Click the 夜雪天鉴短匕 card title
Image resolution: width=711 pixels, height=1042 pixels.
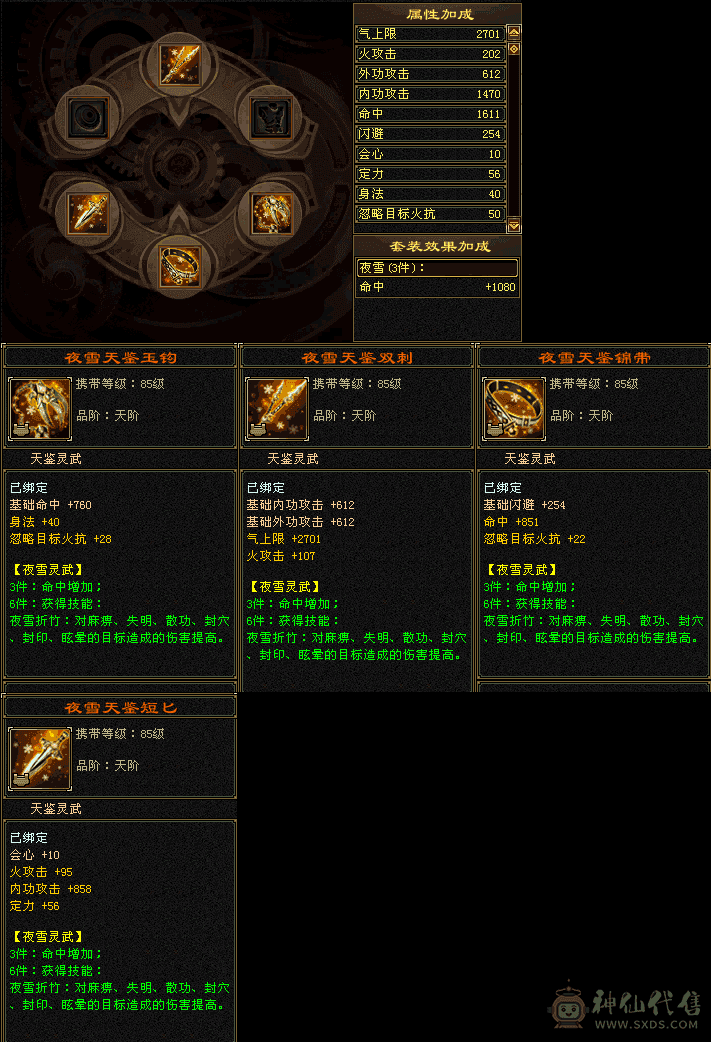[x=120, y=708]
